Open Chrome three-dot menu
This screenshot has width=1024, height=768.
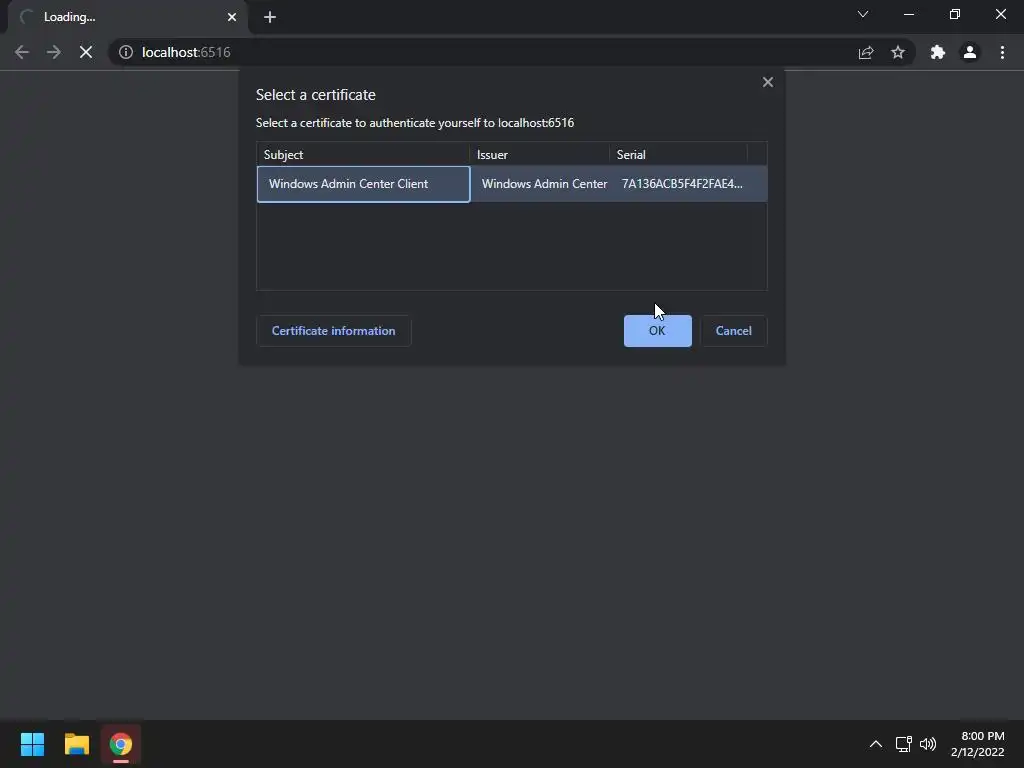(x=1002, y=52)
